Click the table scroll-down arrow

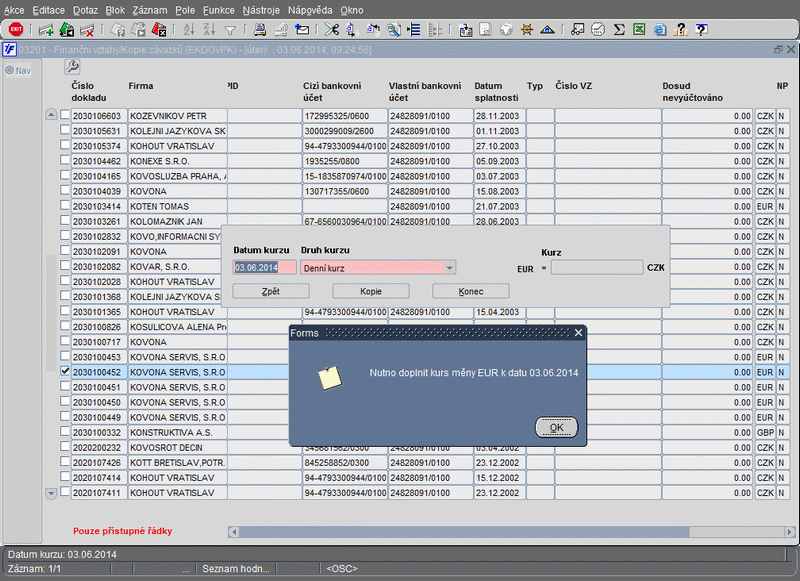click(x=51, y=493)
